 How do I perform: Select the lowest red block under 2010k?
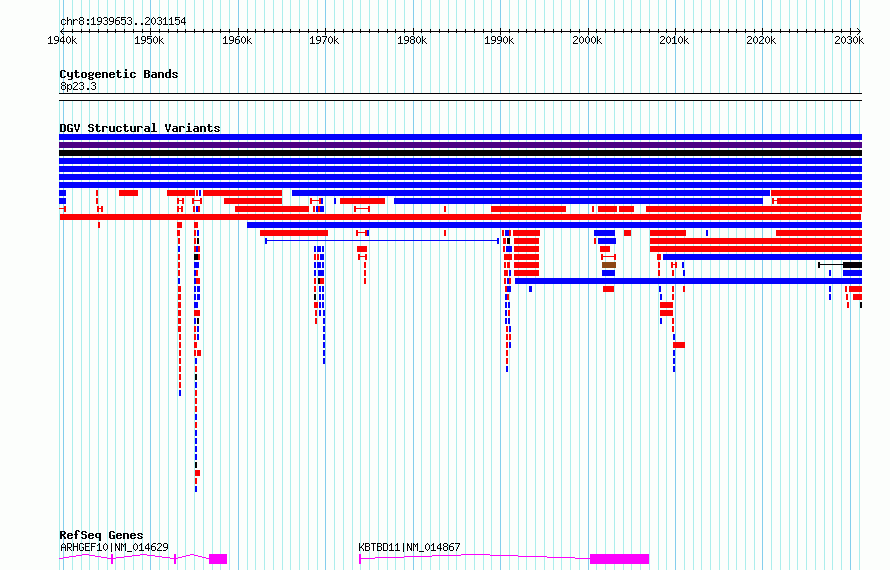pyautogui.click(x=679, y=345)
